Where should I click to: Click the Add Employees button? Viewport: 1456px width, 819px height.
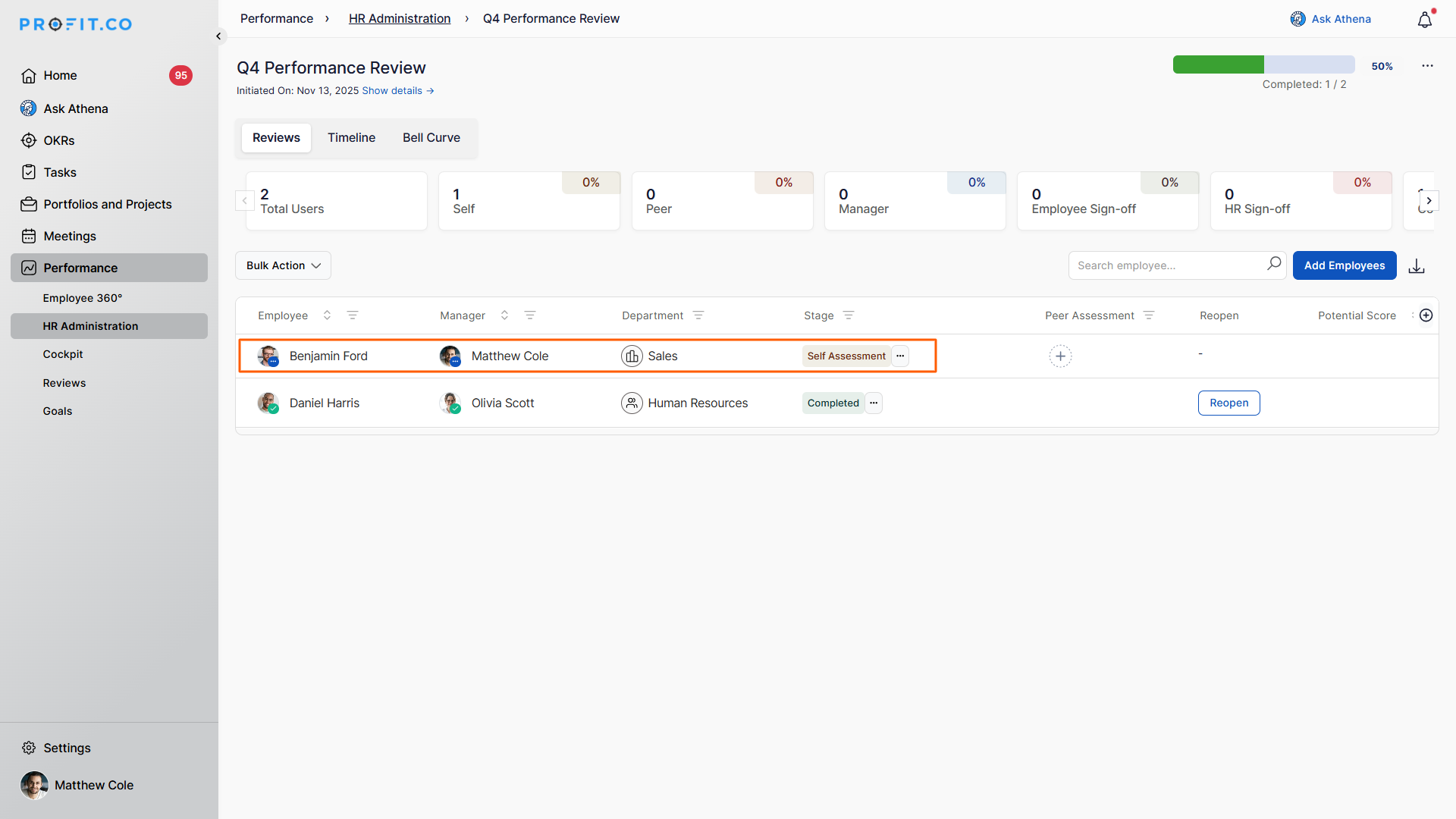pos(1344,265)
